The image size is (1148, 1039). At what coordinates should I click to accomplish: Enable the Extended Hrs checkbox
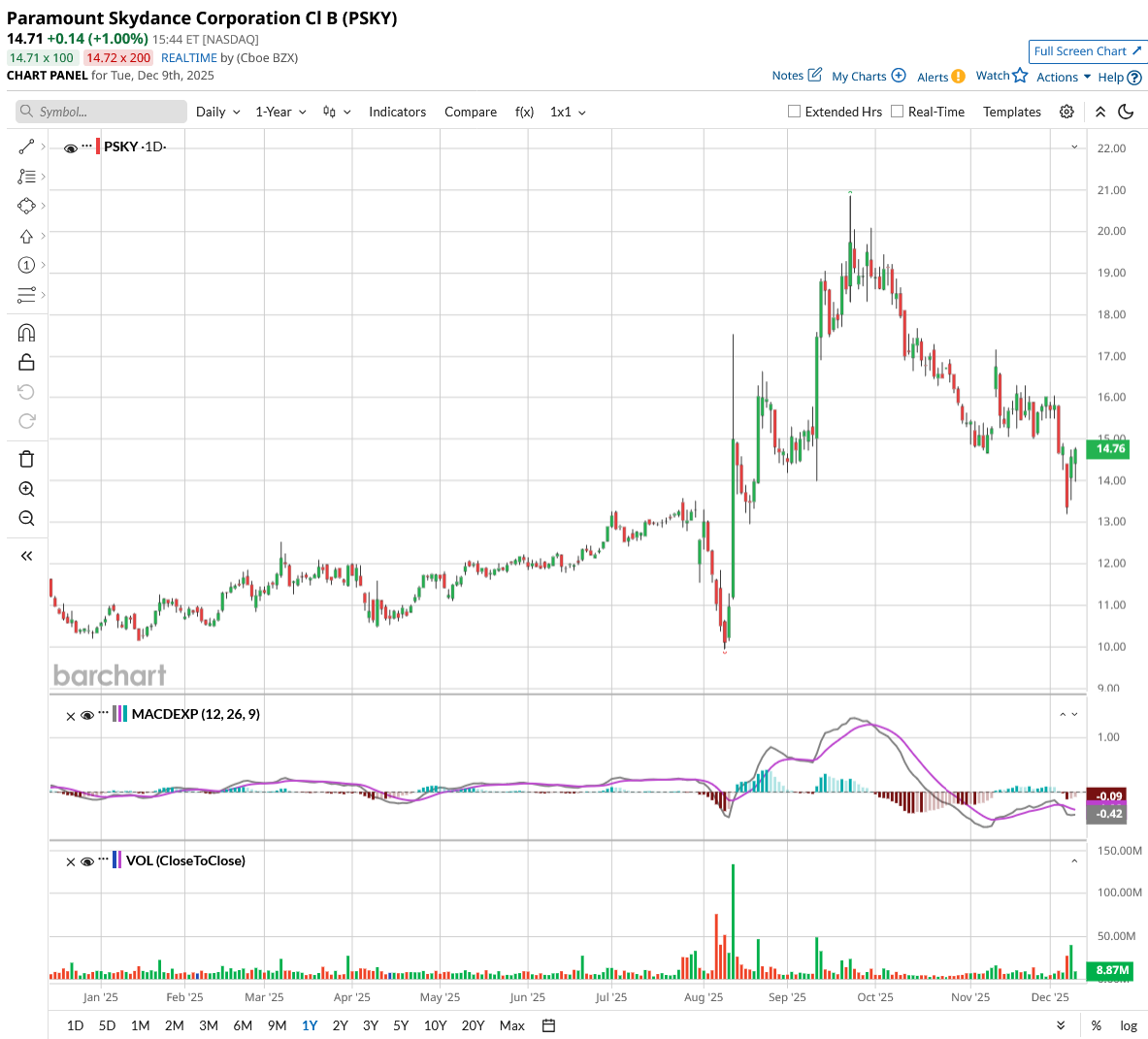pyautogui.click(x=794, y=112)
